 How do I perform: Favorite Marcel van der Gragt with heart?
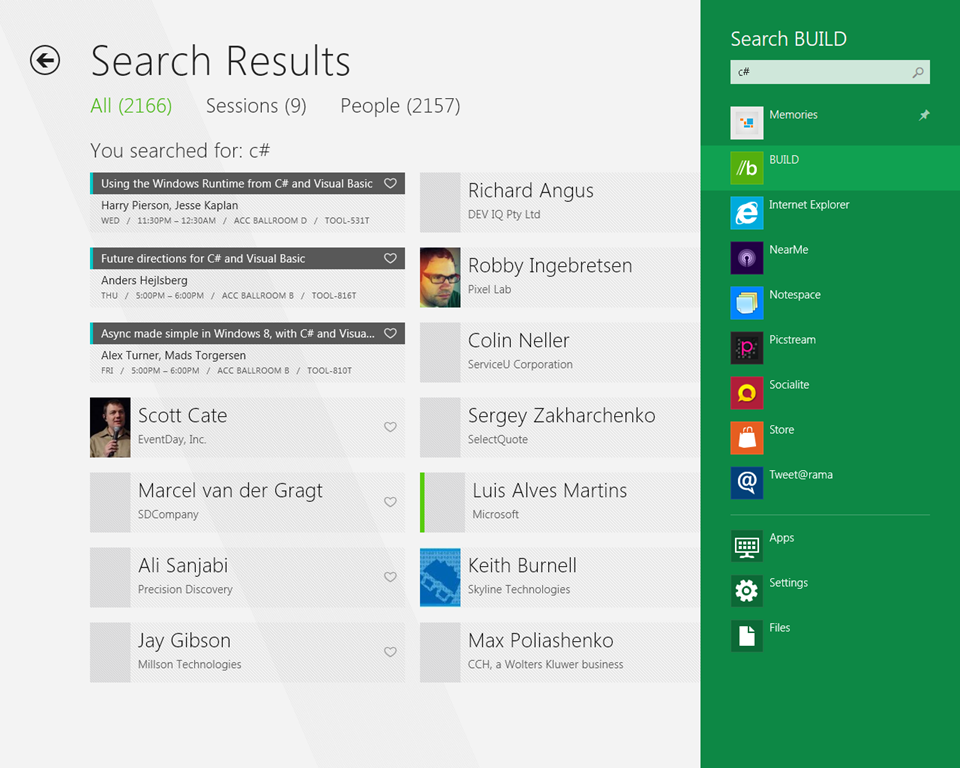point(390,502)
